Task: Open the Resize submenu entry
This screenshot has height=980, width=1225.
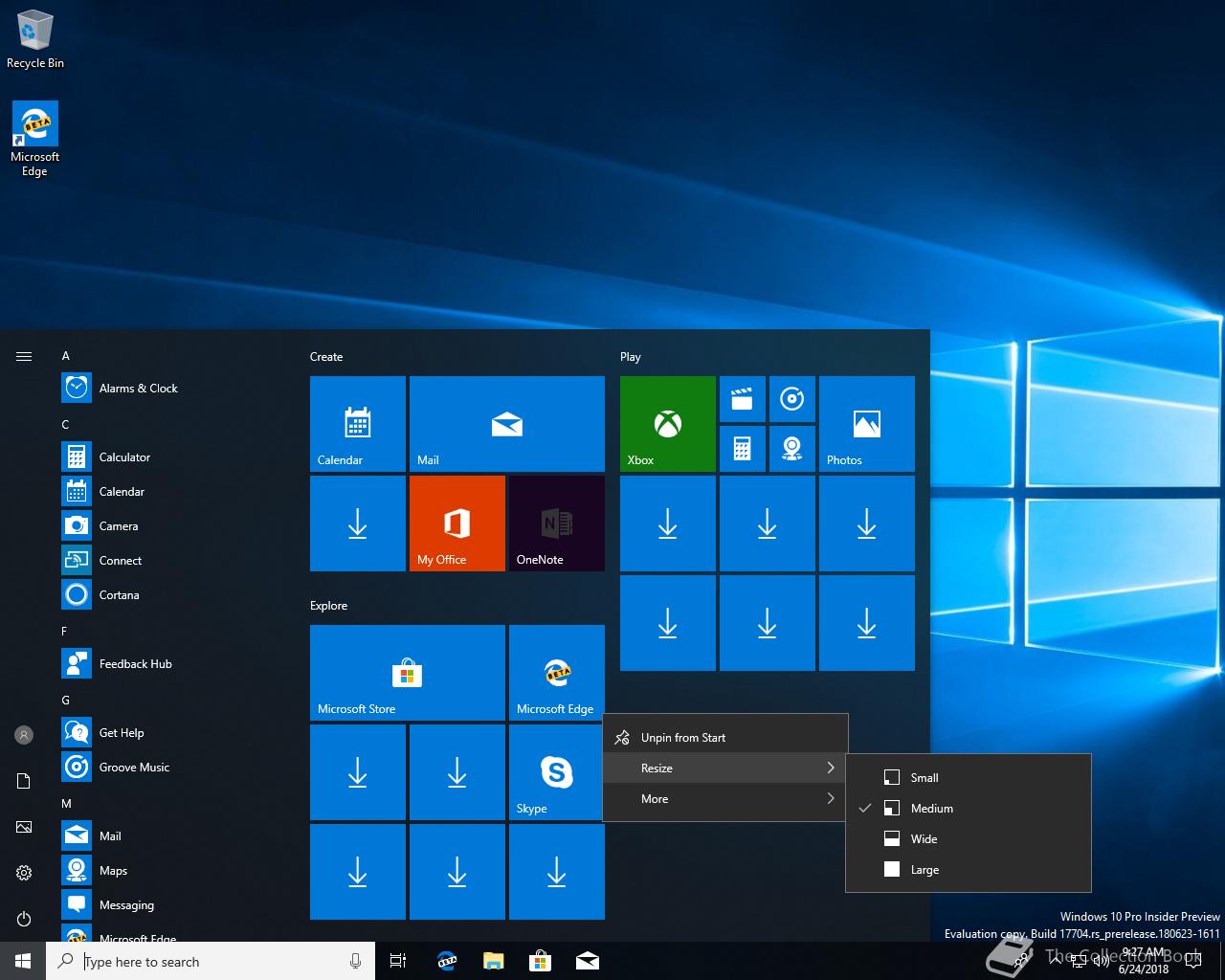Action: click(x=725, y=768)
